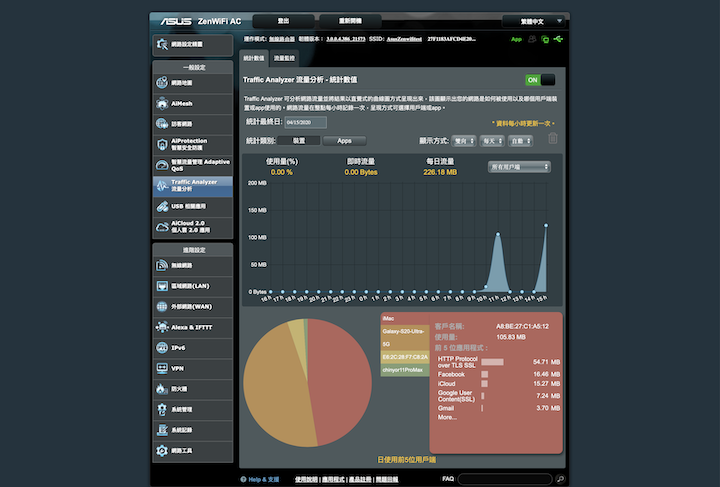Open the VPN sidebar icon
Image resolution: width=720 pixels, height=487 pixels.
click(x=162, y=368)
